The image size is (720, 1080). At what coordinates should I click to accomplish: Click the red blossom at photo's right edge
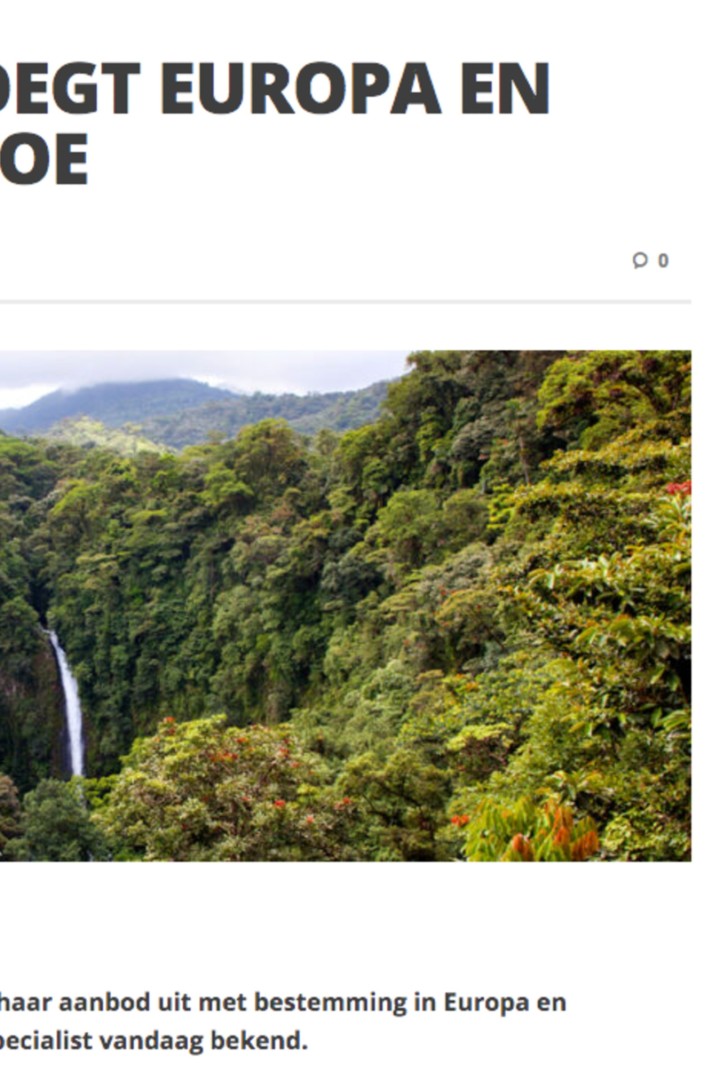click(x=679, y=488)
